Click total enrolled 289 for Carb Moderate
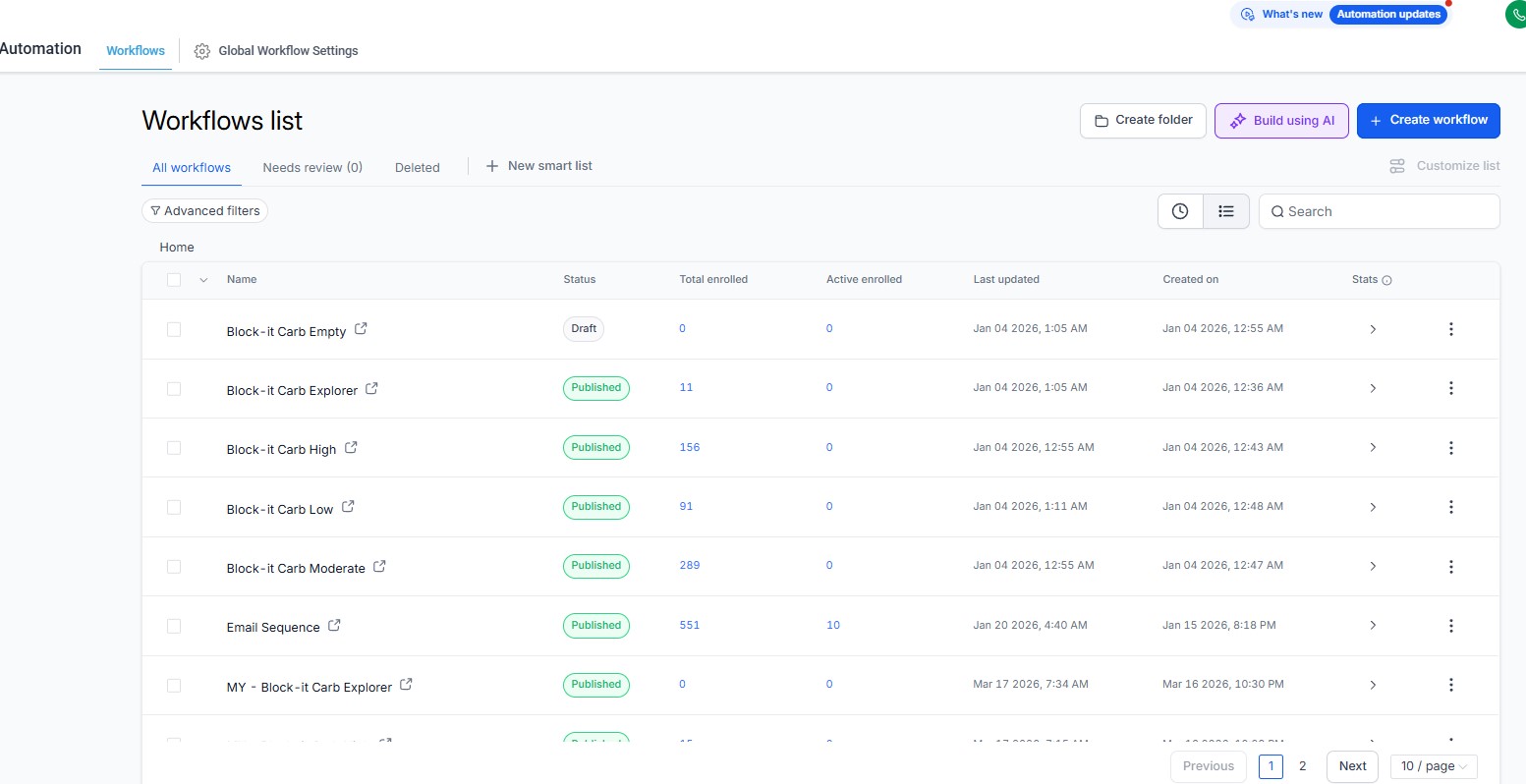1526x784 pixels. point(690,566)
